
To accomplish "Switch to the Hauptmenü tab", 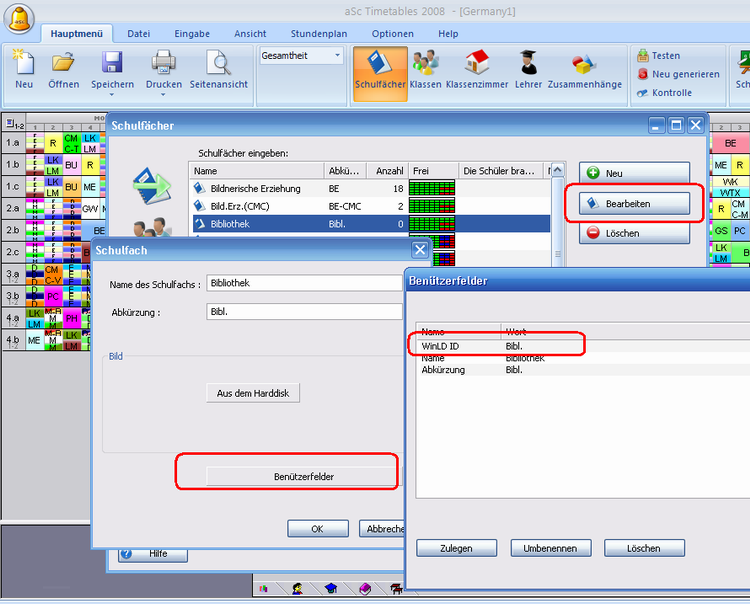I will pos(77,33).
